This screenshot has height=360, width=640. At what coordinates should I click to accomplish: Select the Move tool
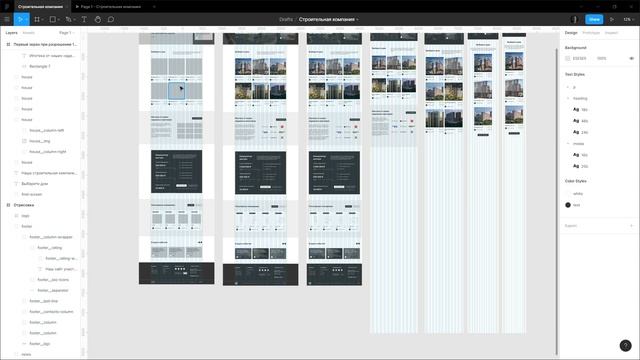[19, 19]
